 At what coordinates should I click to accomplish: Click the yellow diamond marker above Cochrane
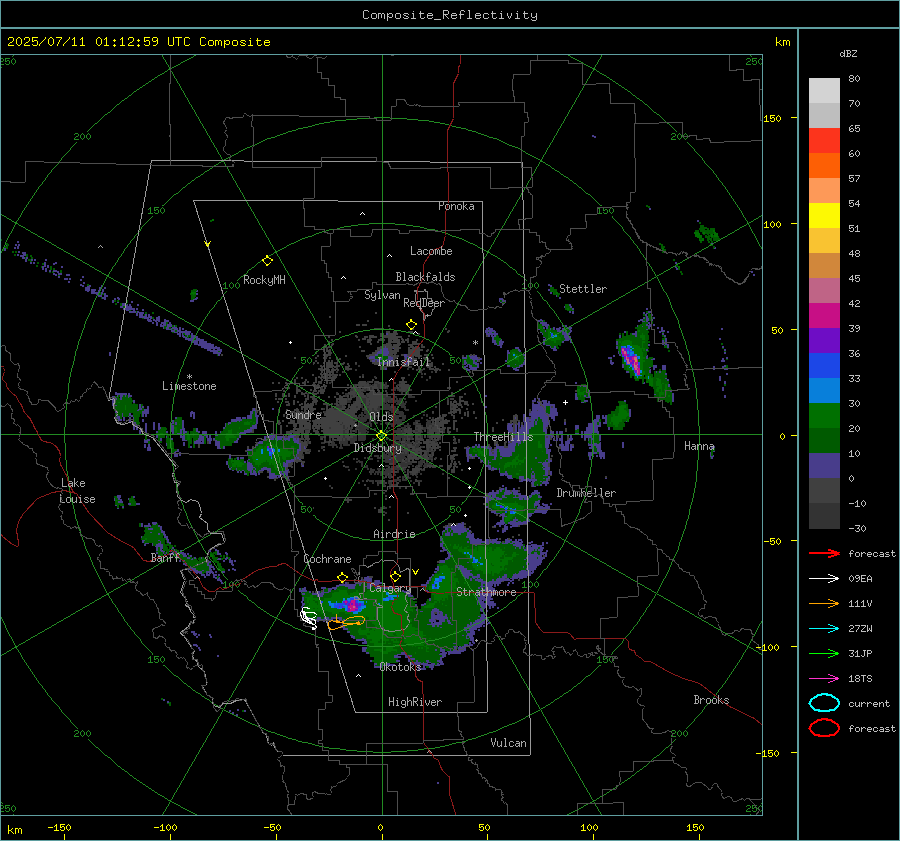pyautogui.click(x=343, y=577)
